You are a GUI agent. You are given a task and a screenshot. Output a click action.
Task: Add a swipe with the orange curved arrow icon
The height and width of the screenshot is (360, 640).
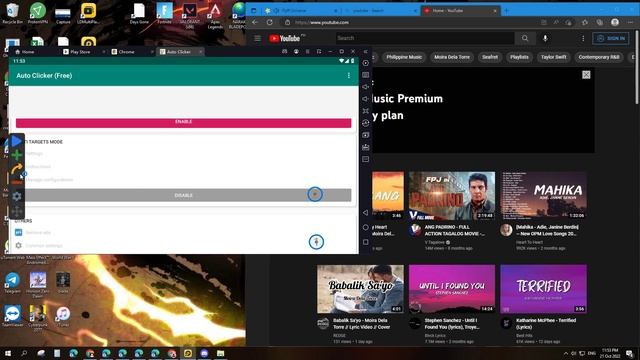(17, 169)
